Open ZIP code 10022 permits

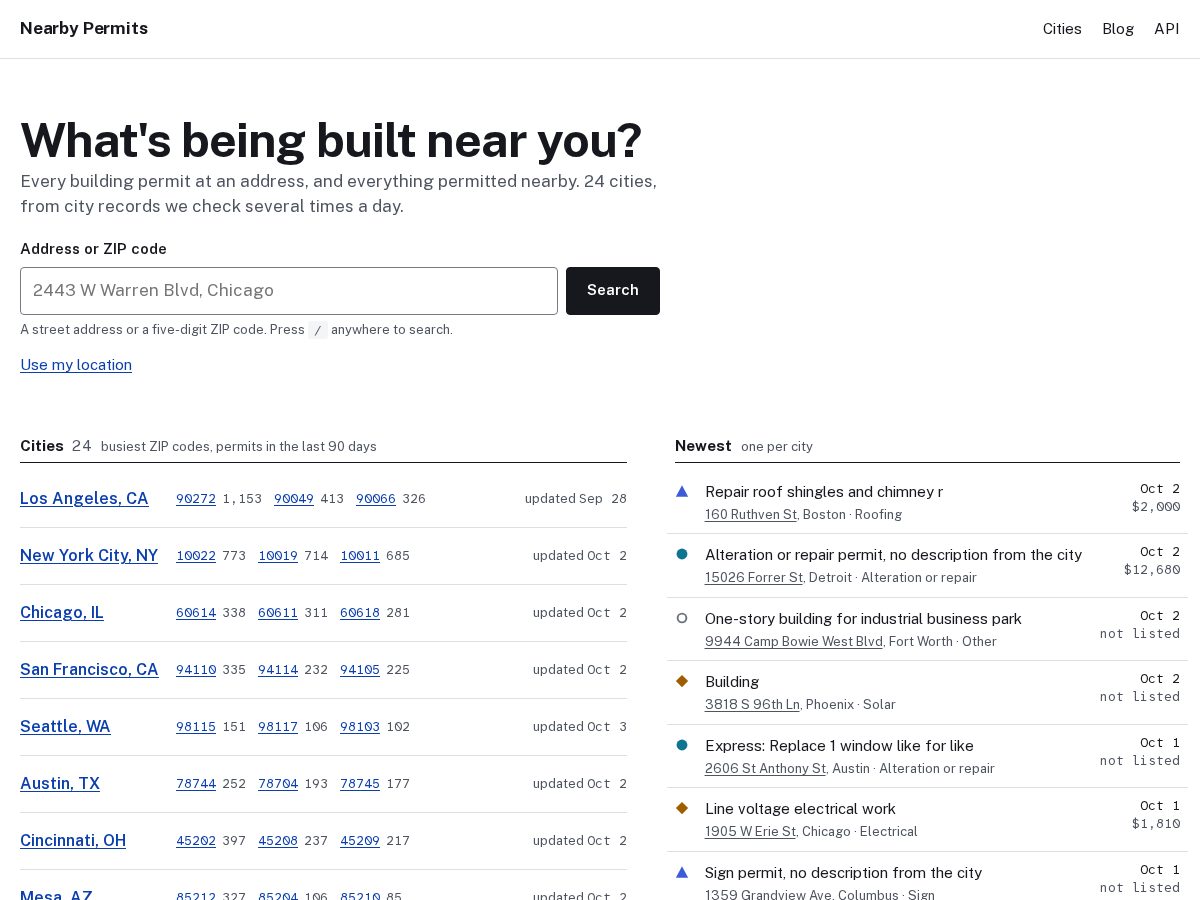(x=196, y=556)
